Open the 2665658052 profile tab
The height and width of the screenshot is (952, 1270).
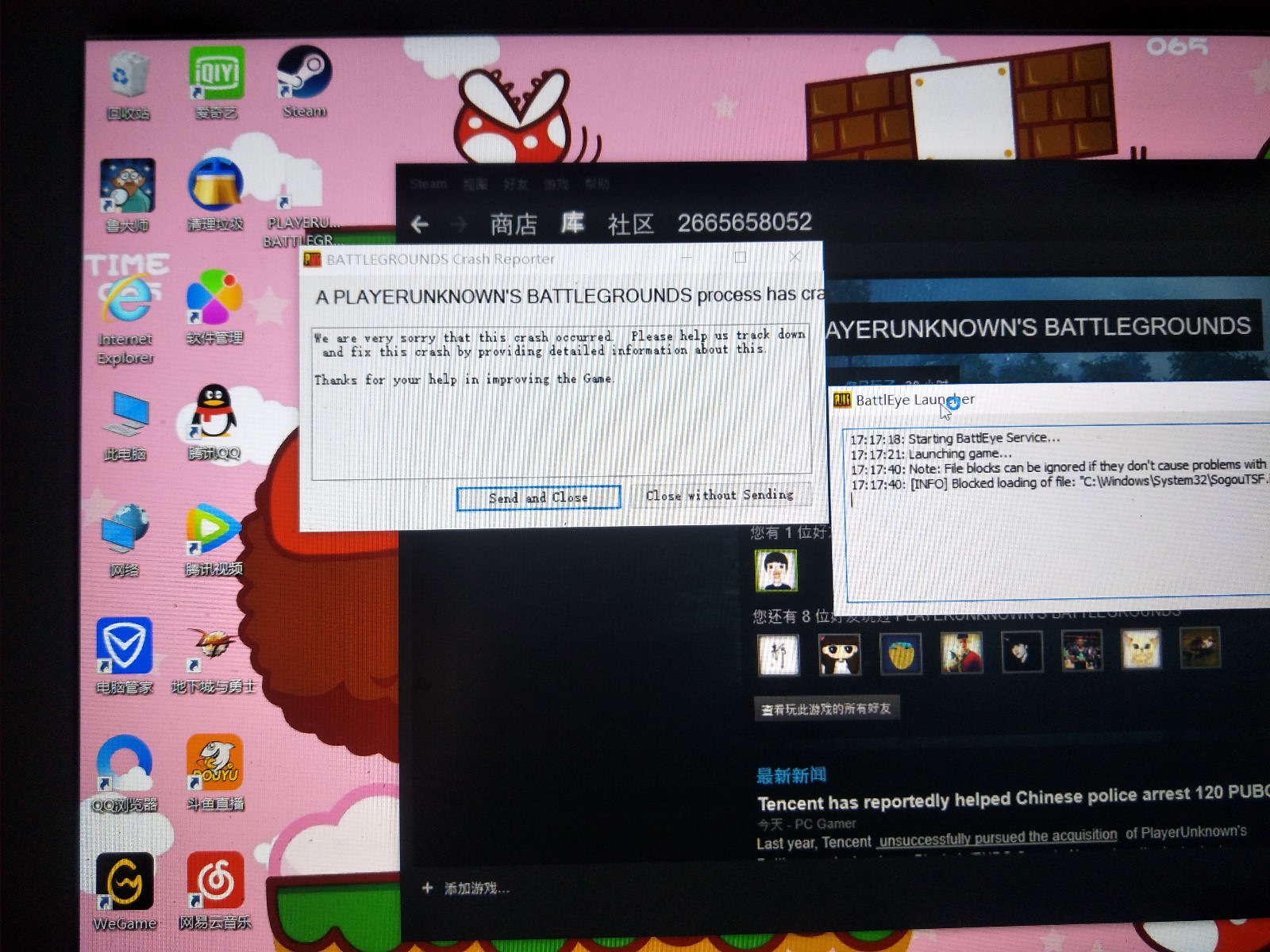click(x=745, y=222)
